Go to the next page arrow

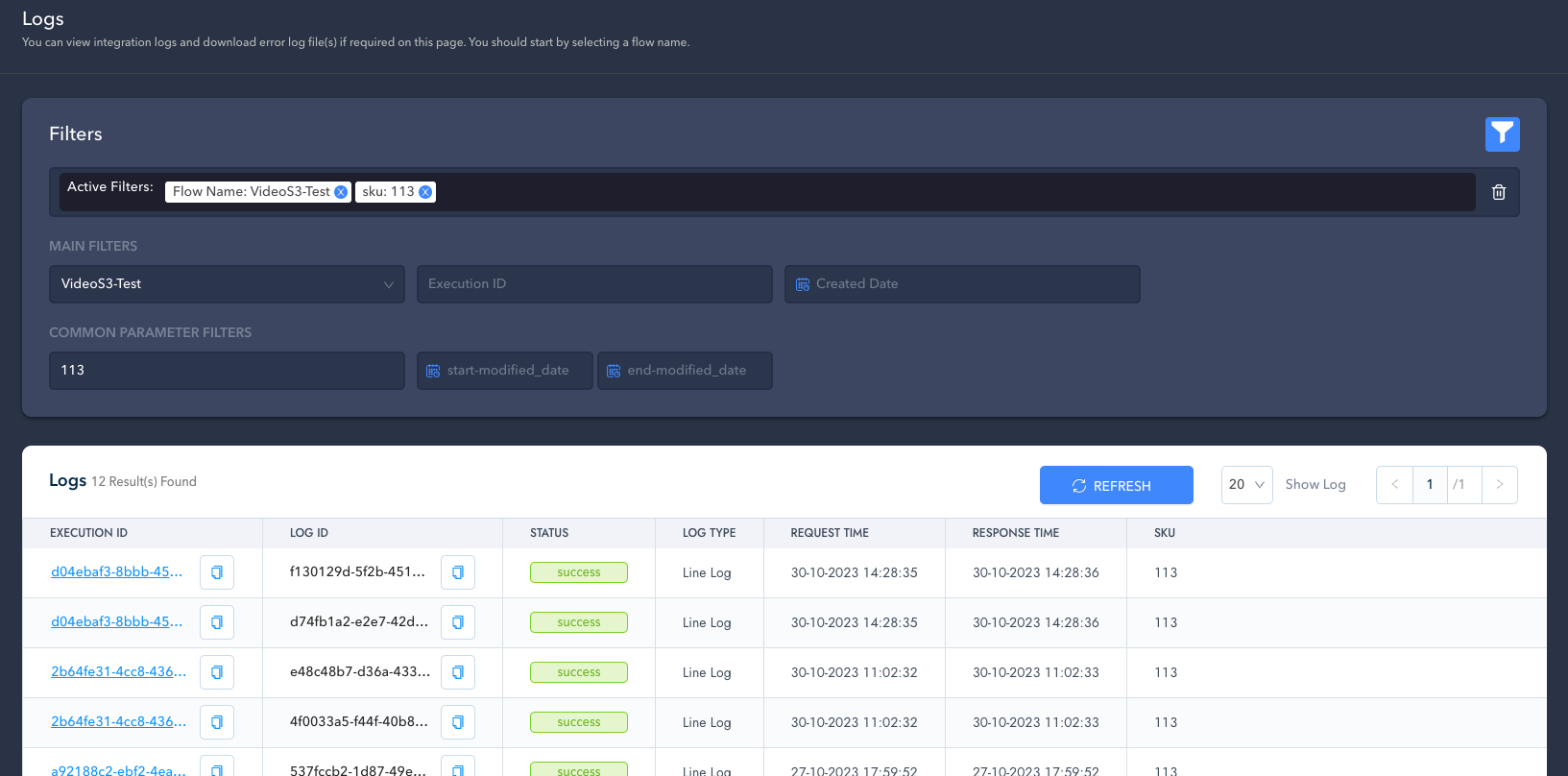click(x=1499, y=485)
